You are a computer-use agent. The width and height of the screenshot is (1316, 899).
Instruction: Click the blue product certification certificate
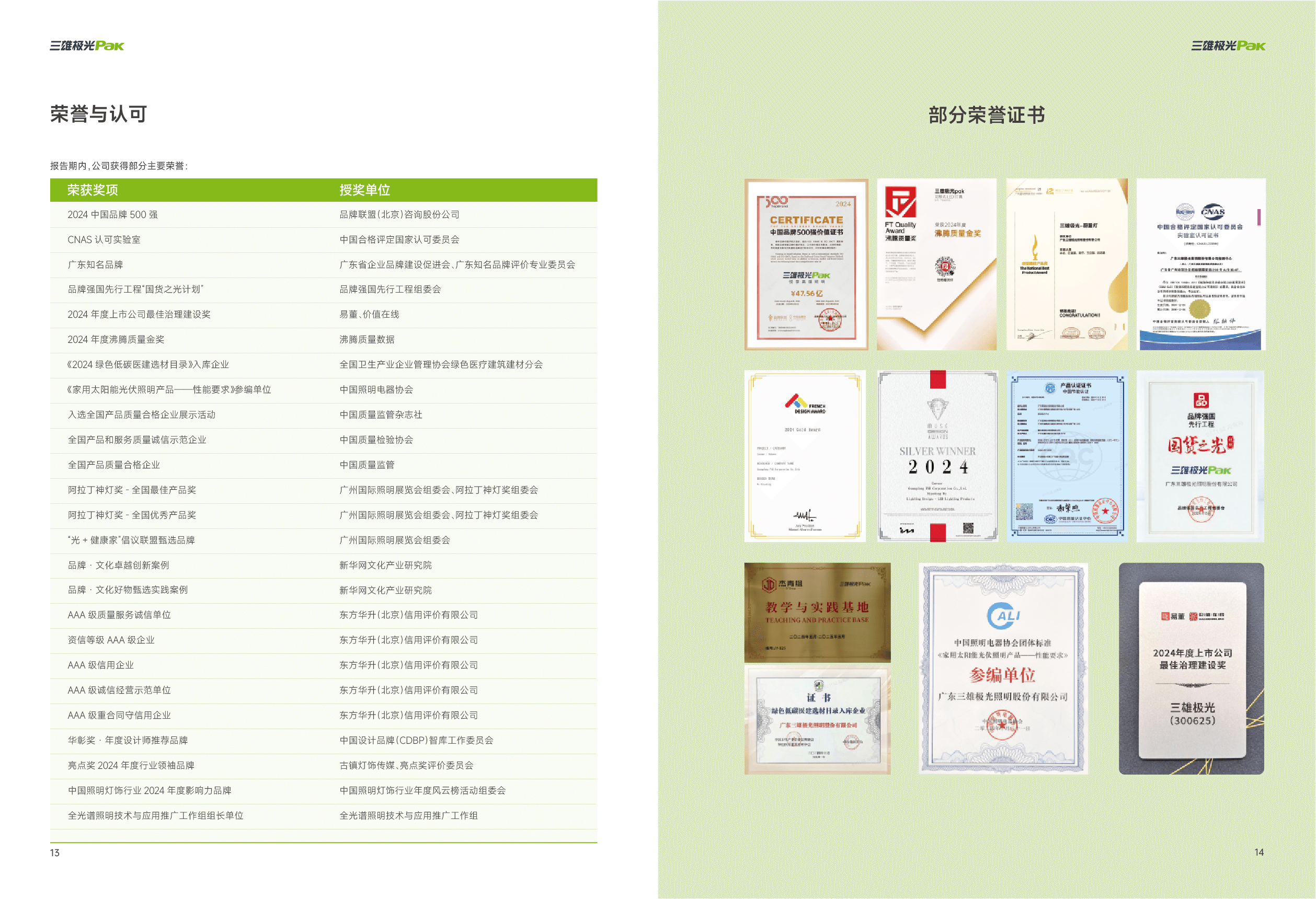tap(1067, 456)
